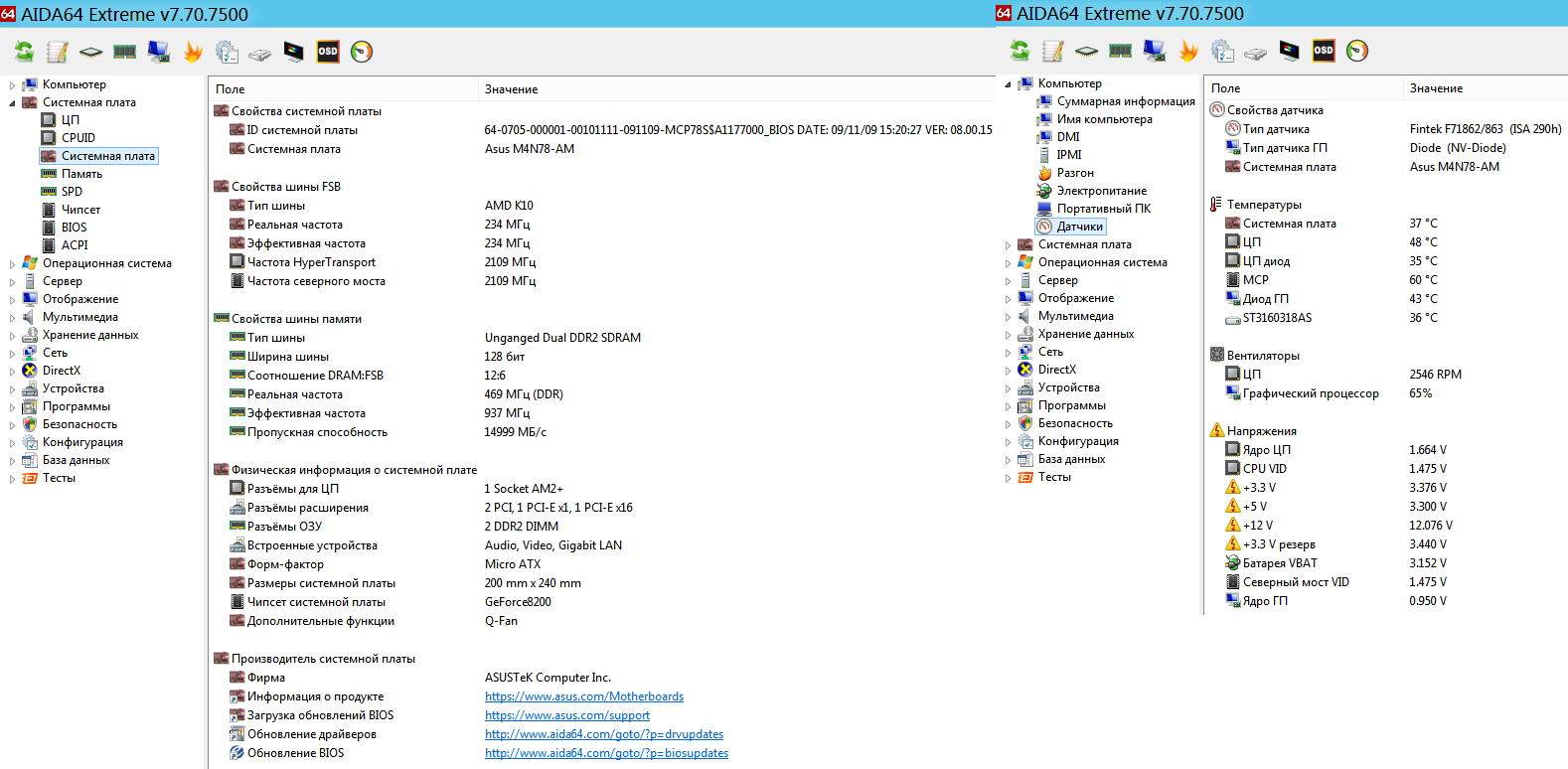Open gear checklist preferences icon in right window
1568x769 pixels.
click(x=1222, y=51)
